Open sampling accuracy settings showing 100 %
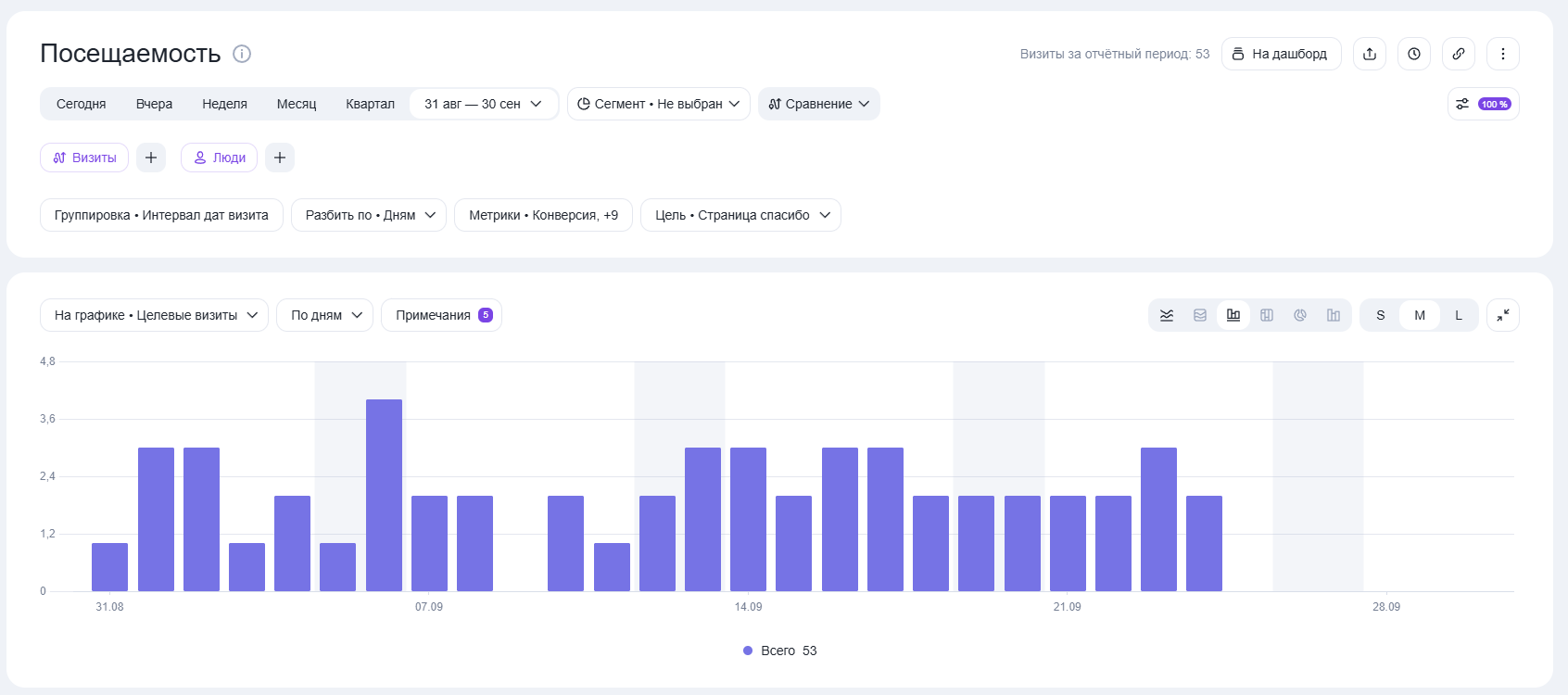The image size is (1568, 695). pyautogui.click(x=1484, y=104)
